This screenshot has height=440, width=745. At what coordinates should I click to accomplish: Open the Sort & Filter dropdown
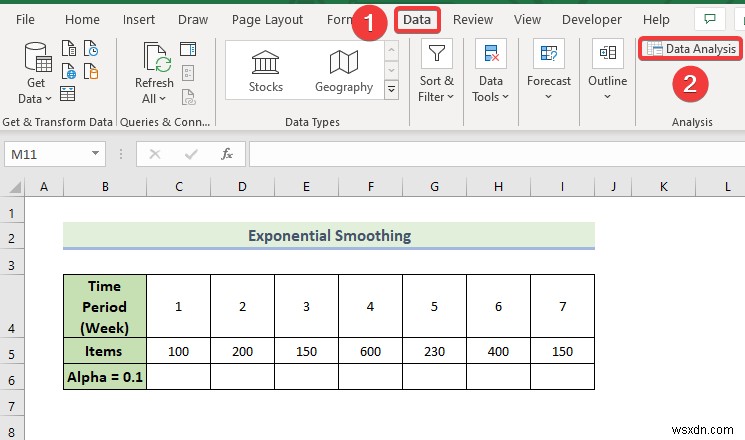point(436,71)
